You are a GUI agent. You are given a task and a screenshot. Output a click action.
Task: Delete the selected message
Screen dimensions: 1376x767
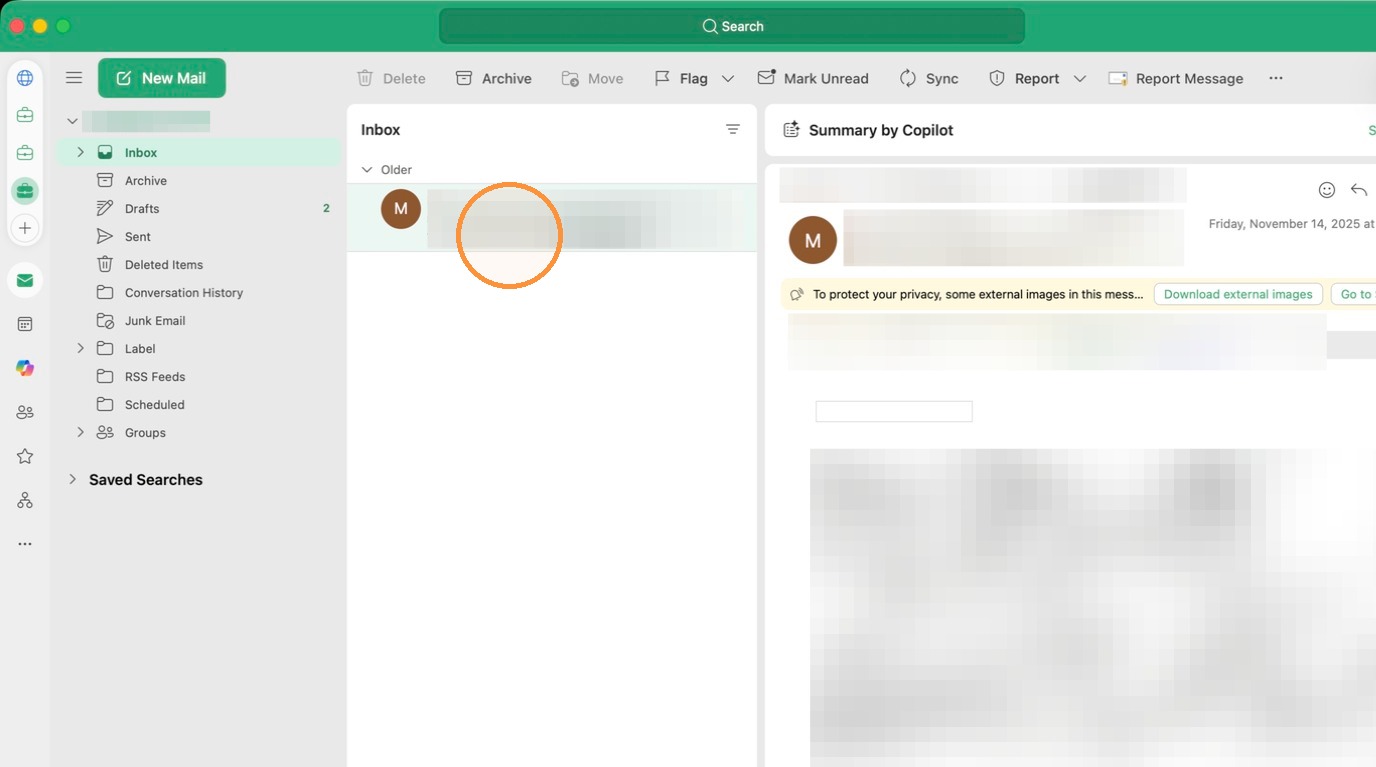tap(391, 78)
